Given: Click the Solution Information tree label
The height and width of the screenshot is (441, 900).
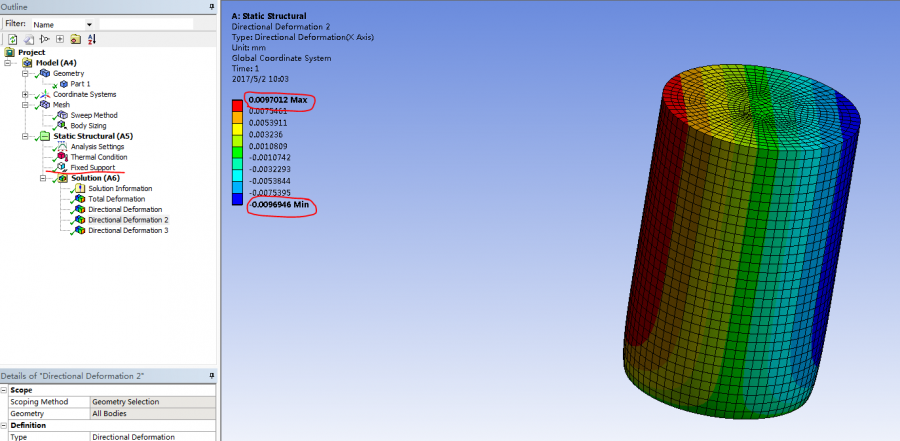Looking at the screenshot, I should pyautogui.click(x=120, y=188).
